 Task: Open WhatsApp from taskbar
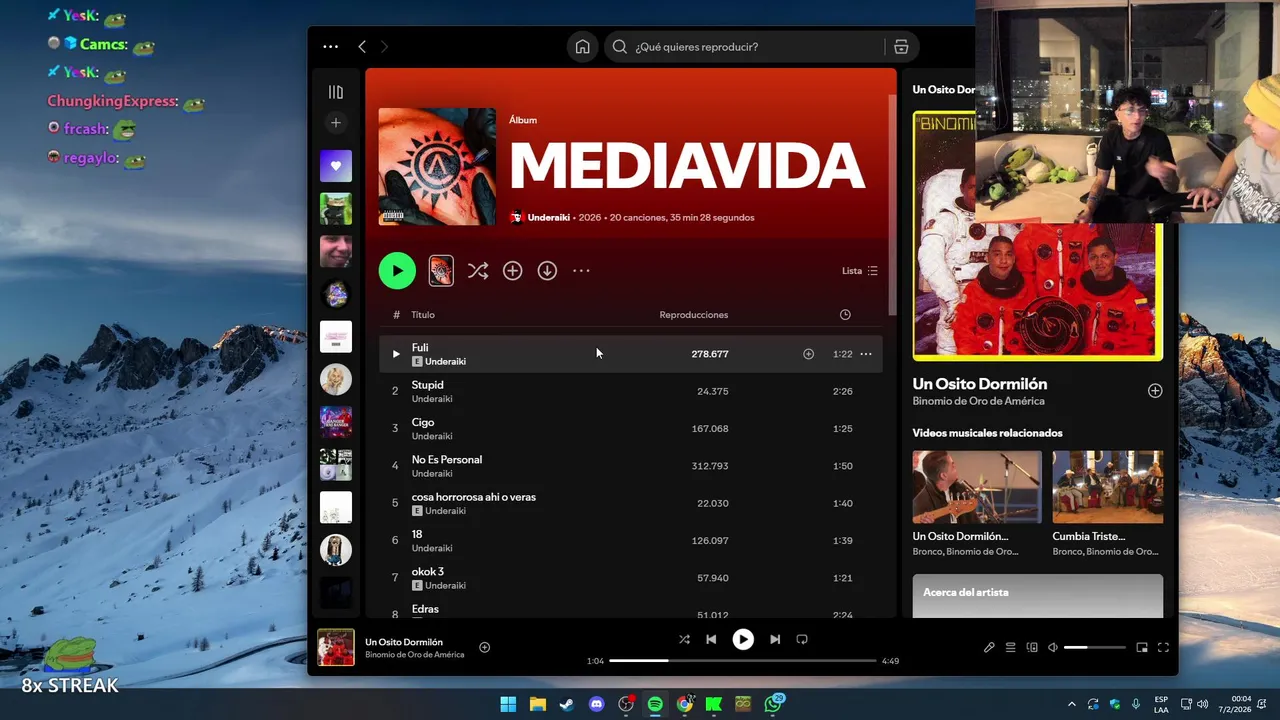click(774, 704)
